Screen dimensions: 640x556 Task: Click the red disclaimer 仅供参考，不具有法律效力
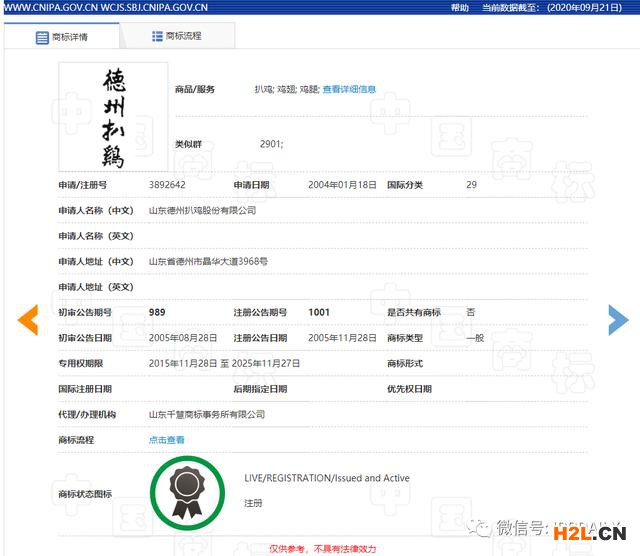point(322,549)
